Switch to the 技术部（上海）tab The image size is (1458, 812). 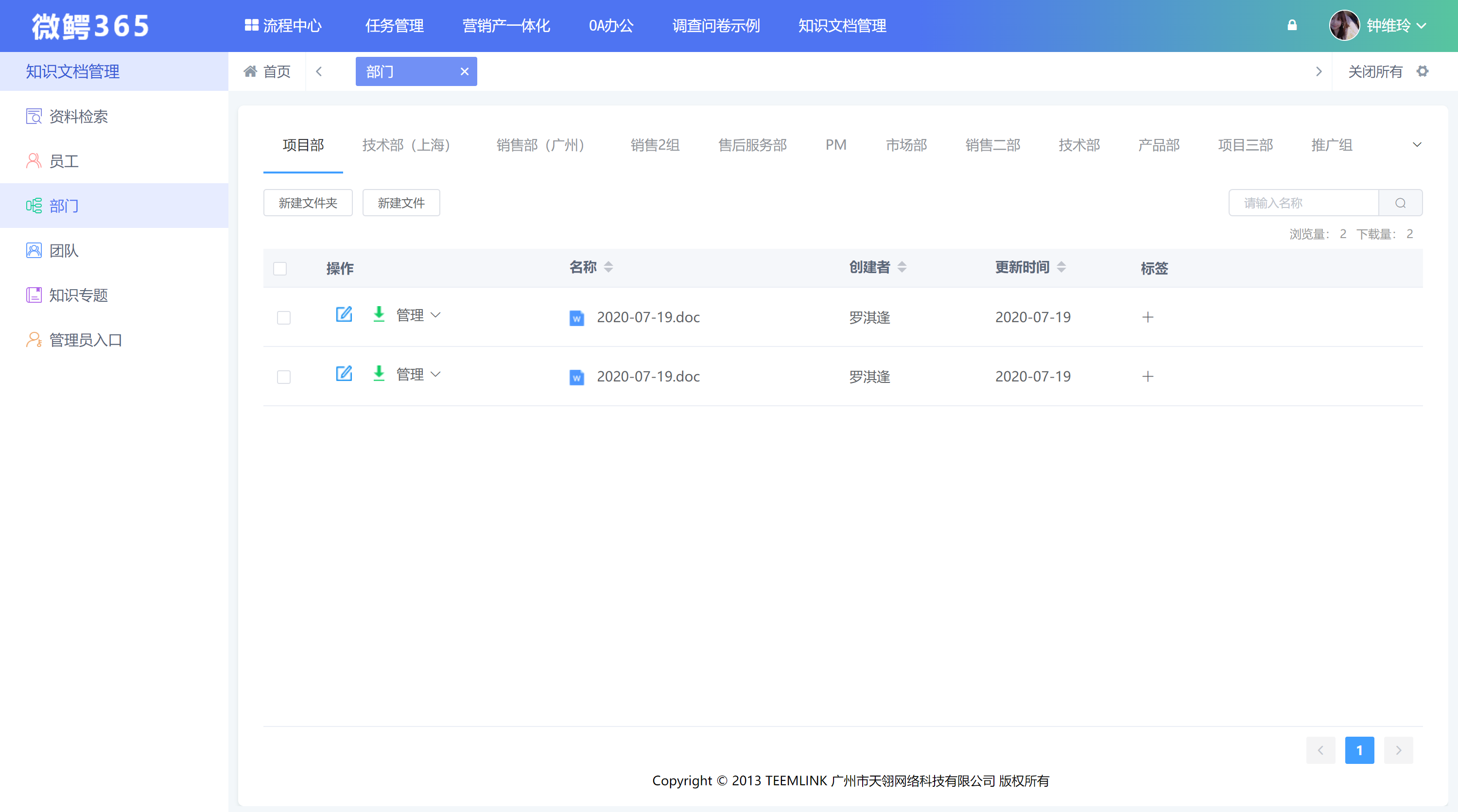pyautogui.click(x=406, y=145)
